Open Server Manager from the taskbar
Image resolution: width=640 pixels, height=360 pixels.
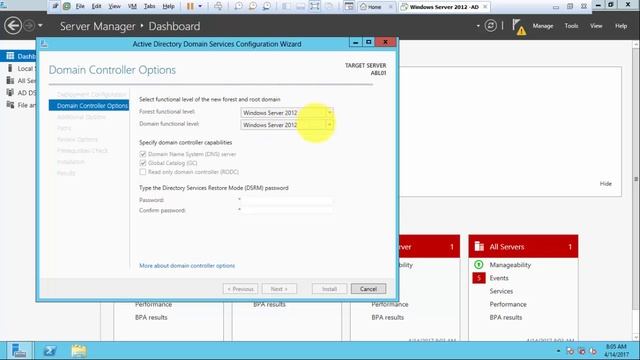[x=19, y=351]
